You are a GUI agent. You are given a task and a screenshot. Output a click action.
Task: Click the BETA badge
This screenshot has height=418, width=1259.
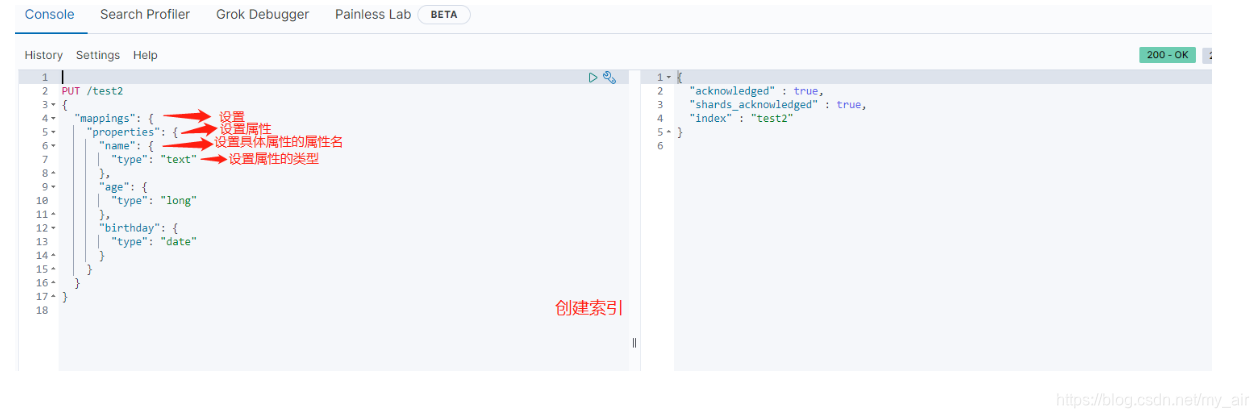point(443,15)
